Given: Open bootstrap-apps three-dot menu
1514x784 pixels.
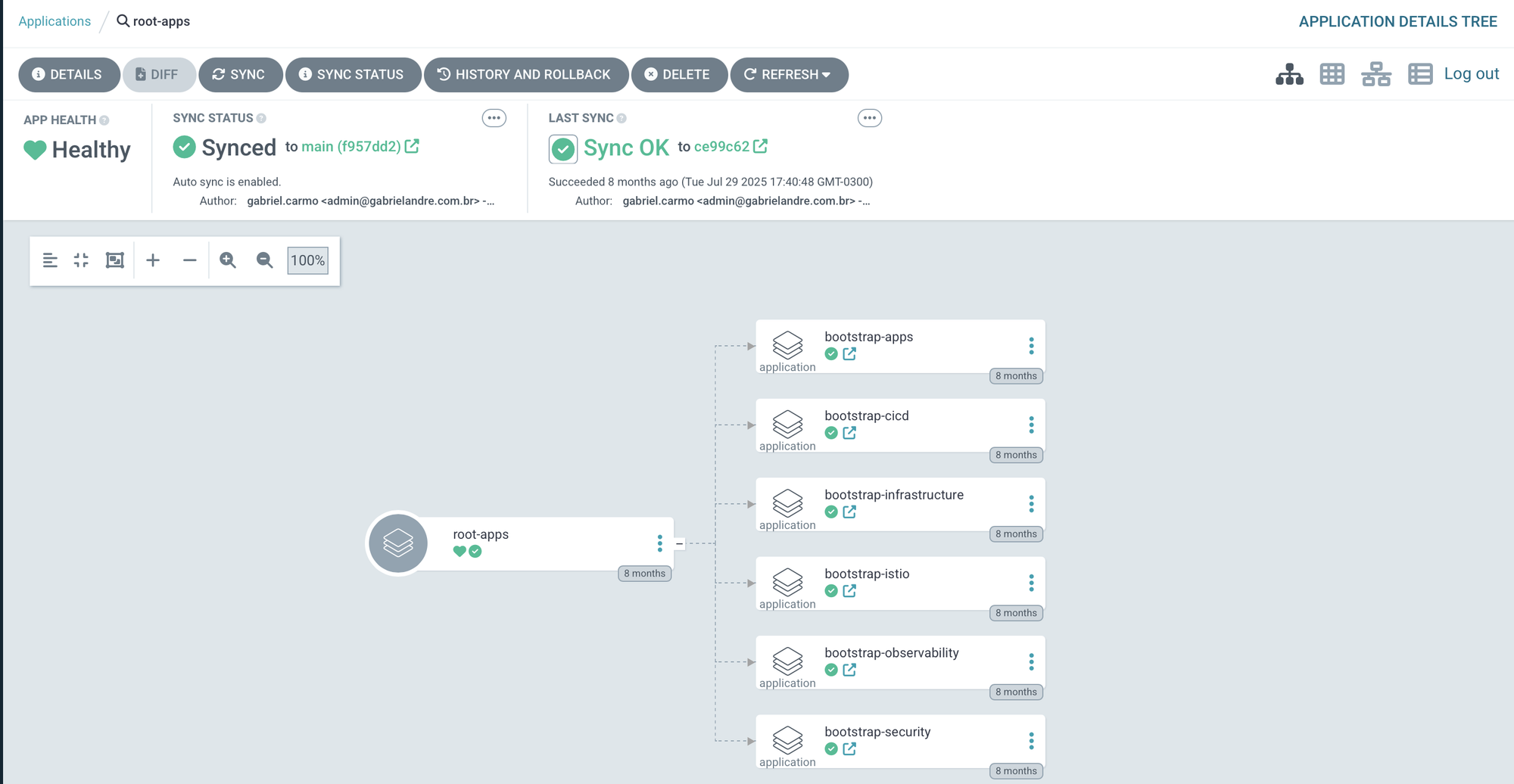Looking at the screenshot, I should point(1031,346).
